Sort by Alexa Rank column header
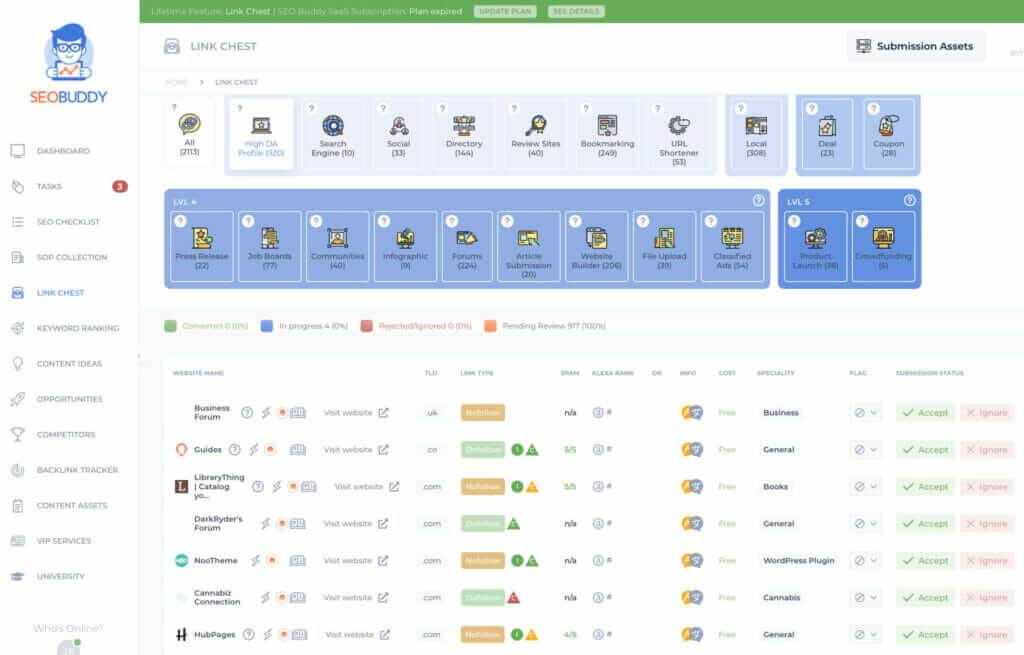Viewport: 1024px width, 655px height. 613,373
